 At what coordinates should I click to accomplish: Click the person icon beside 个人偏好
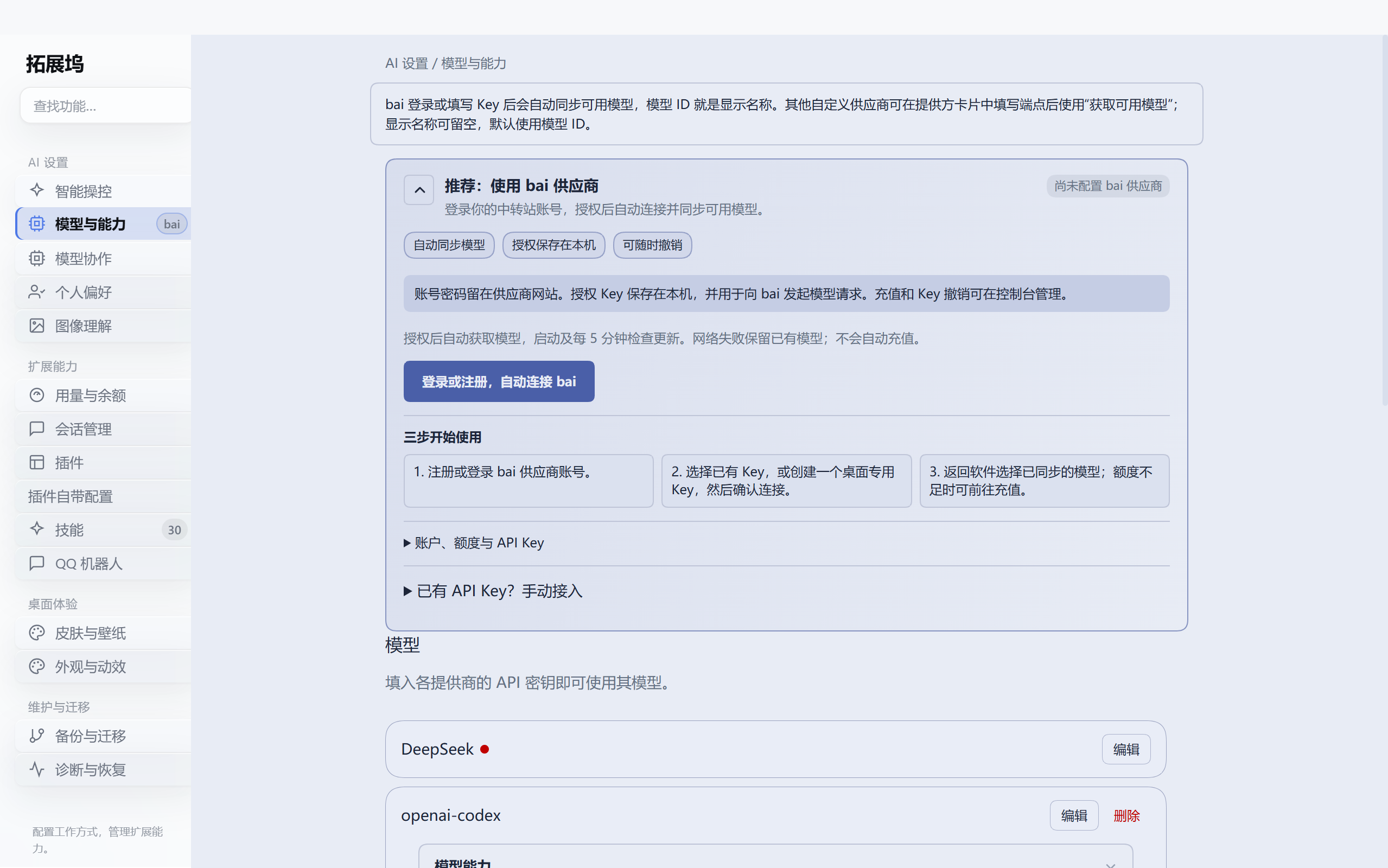click(x=37, y=292)
